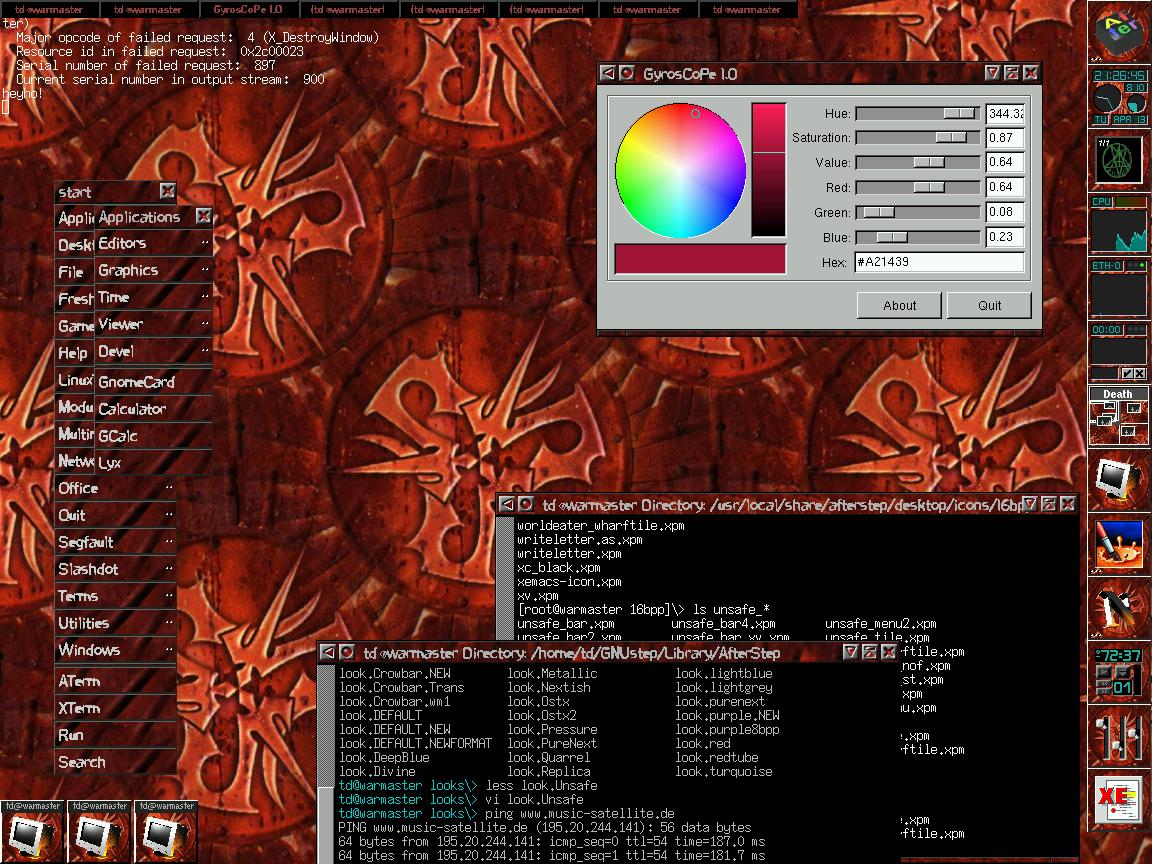Click the red ball icon in GyrosCoPe titlebar
The image size is (1152, 864).
627,73
